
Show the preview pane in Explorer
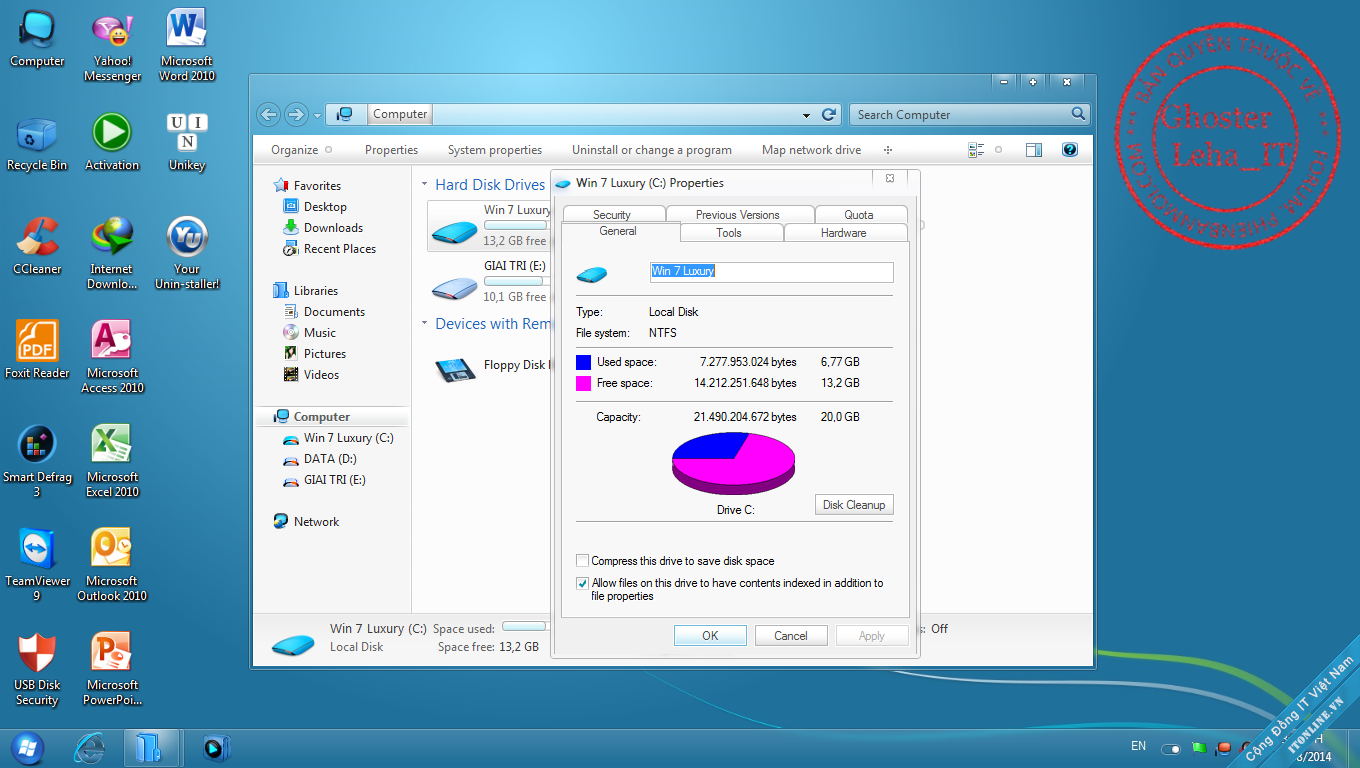click(x=1034, y=150)
